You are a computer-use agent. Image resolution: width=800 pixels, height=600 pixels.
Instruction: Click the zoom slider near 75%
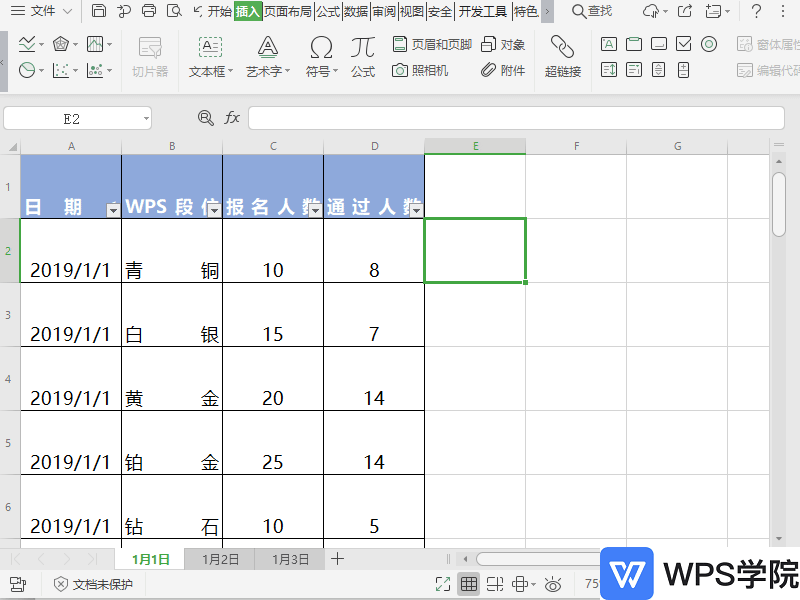(592, 584)
